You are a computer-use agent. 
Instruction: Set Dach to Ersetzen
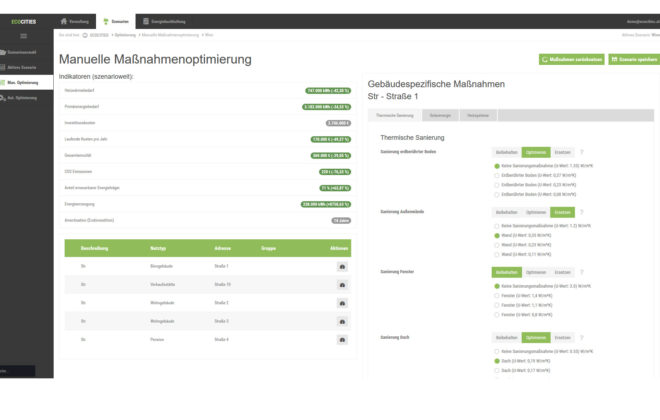[x=562, y=338]
